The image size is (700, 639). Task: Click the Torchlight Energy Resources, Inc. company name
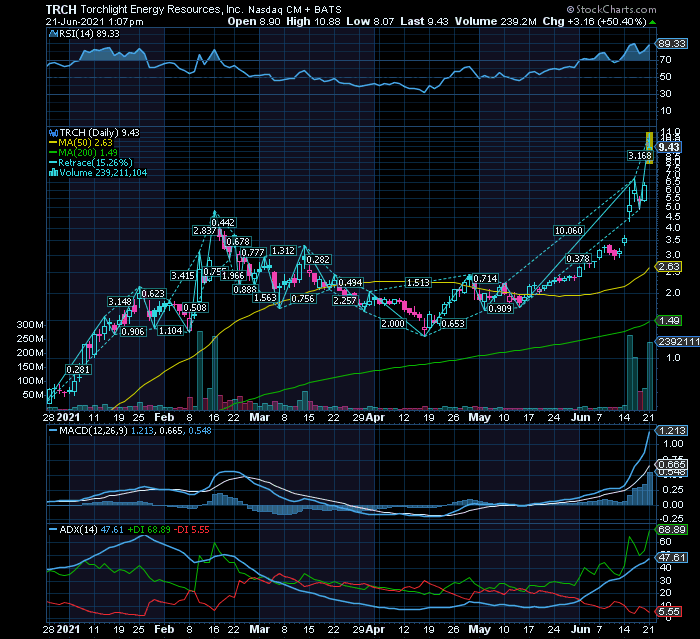click(162, 9)
